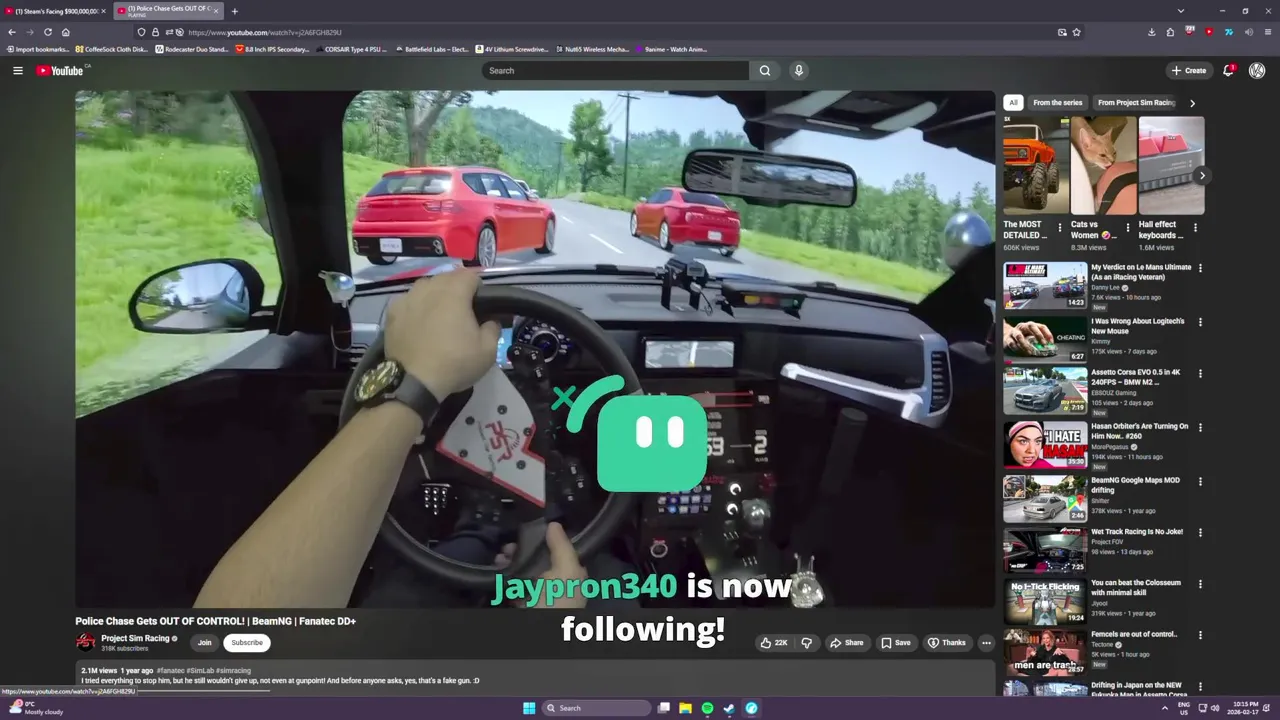1280x720 pixels.
Task: Click the browser URL address bar
Action: pyautogui.click(x=610, y=32)
